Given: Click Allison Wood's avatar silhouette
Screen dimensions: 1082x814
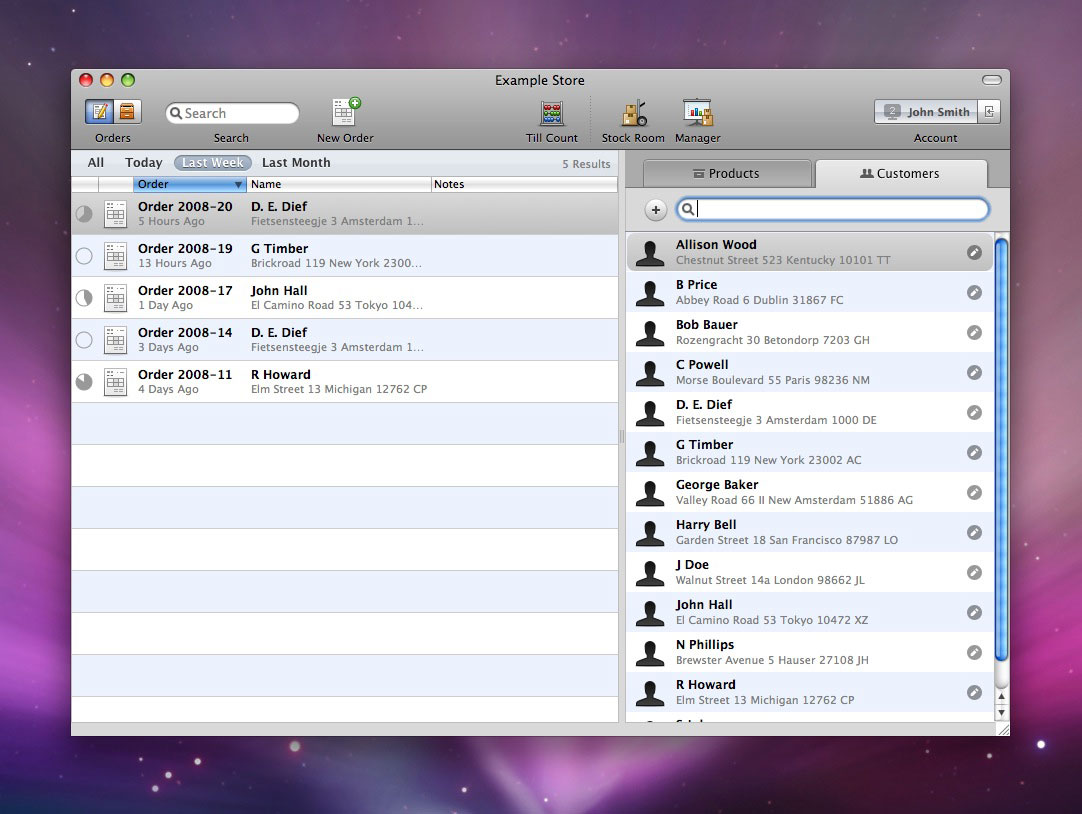Looking at the screenshot, I should point(650,253).
